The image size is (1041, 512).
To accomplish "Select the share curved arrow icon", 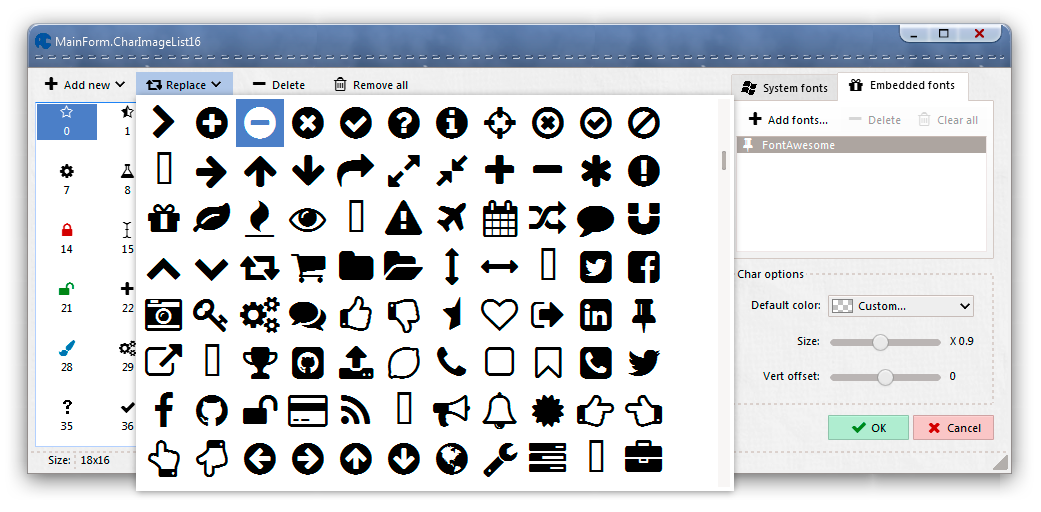I will [x=356, y=171].
